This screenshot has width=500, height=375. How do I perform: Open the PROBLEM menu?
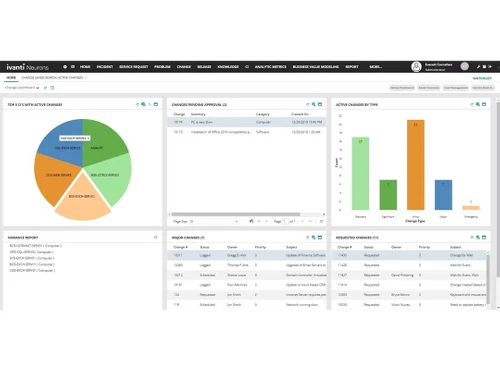tap(162, 67)
